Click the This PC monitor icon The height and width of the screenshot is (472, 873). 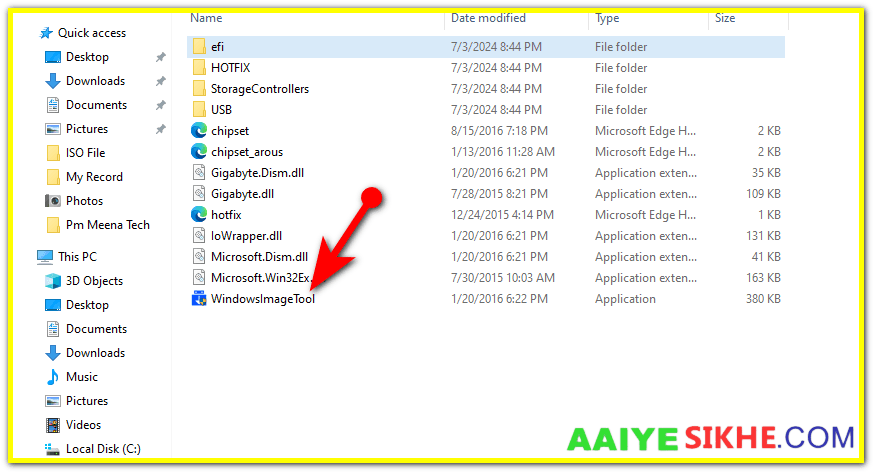coord(45,257)
